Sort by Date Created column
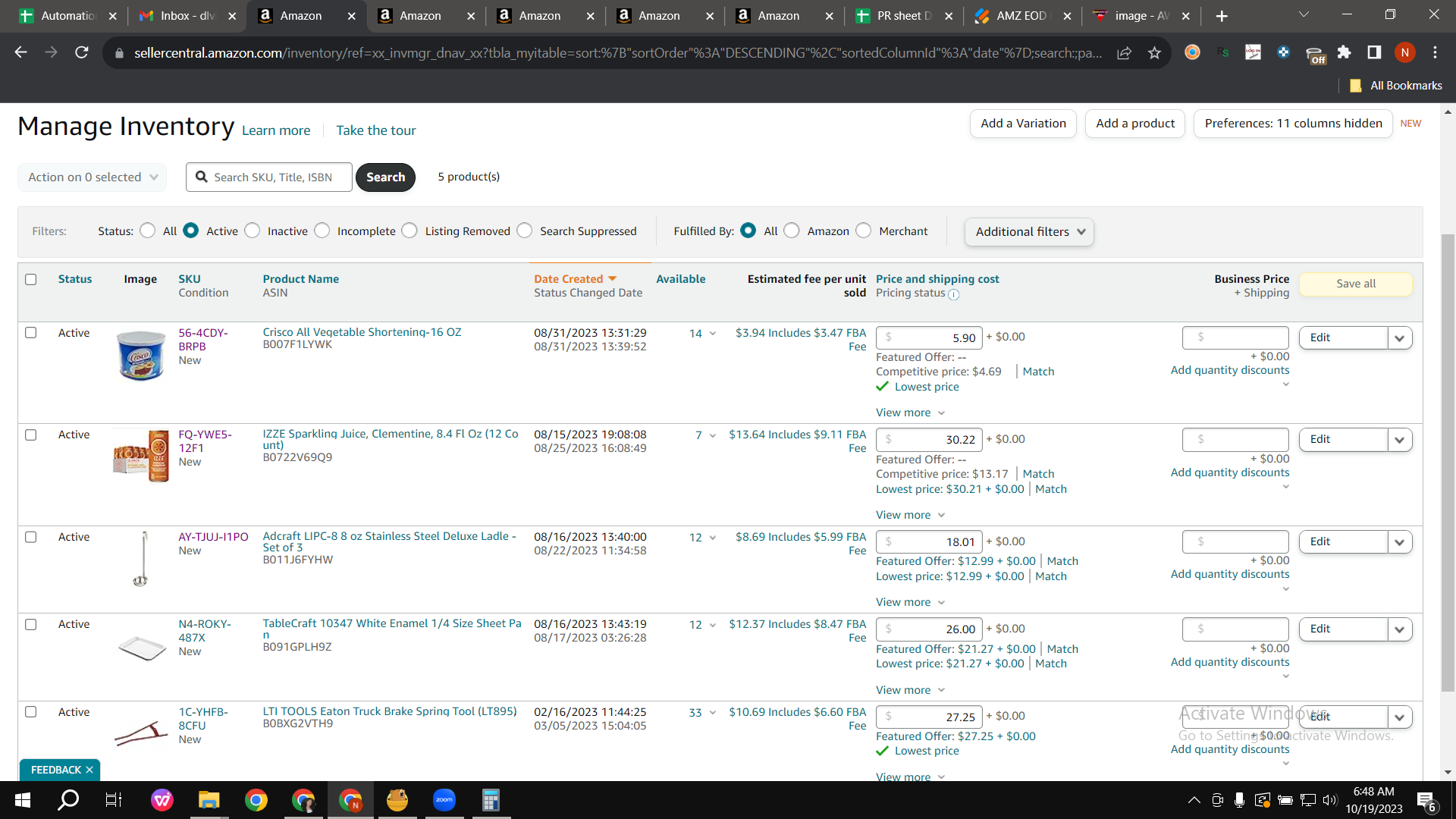Image resolution: width=1456 pixels, height=819 pixels. (575, 279)
